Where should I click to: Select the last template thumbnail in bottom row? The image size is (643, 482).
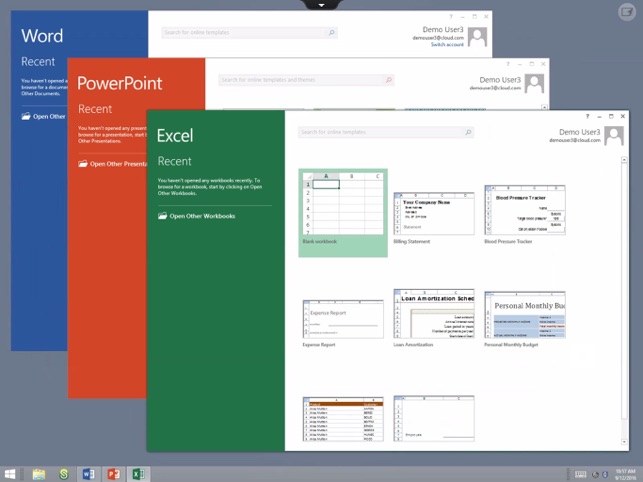(x=434, y=418)
